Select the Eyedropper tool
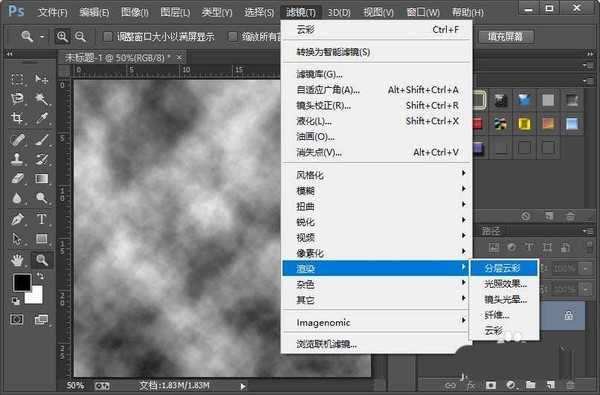The height and width of the screenshot is (395, 600). (41, 118)
